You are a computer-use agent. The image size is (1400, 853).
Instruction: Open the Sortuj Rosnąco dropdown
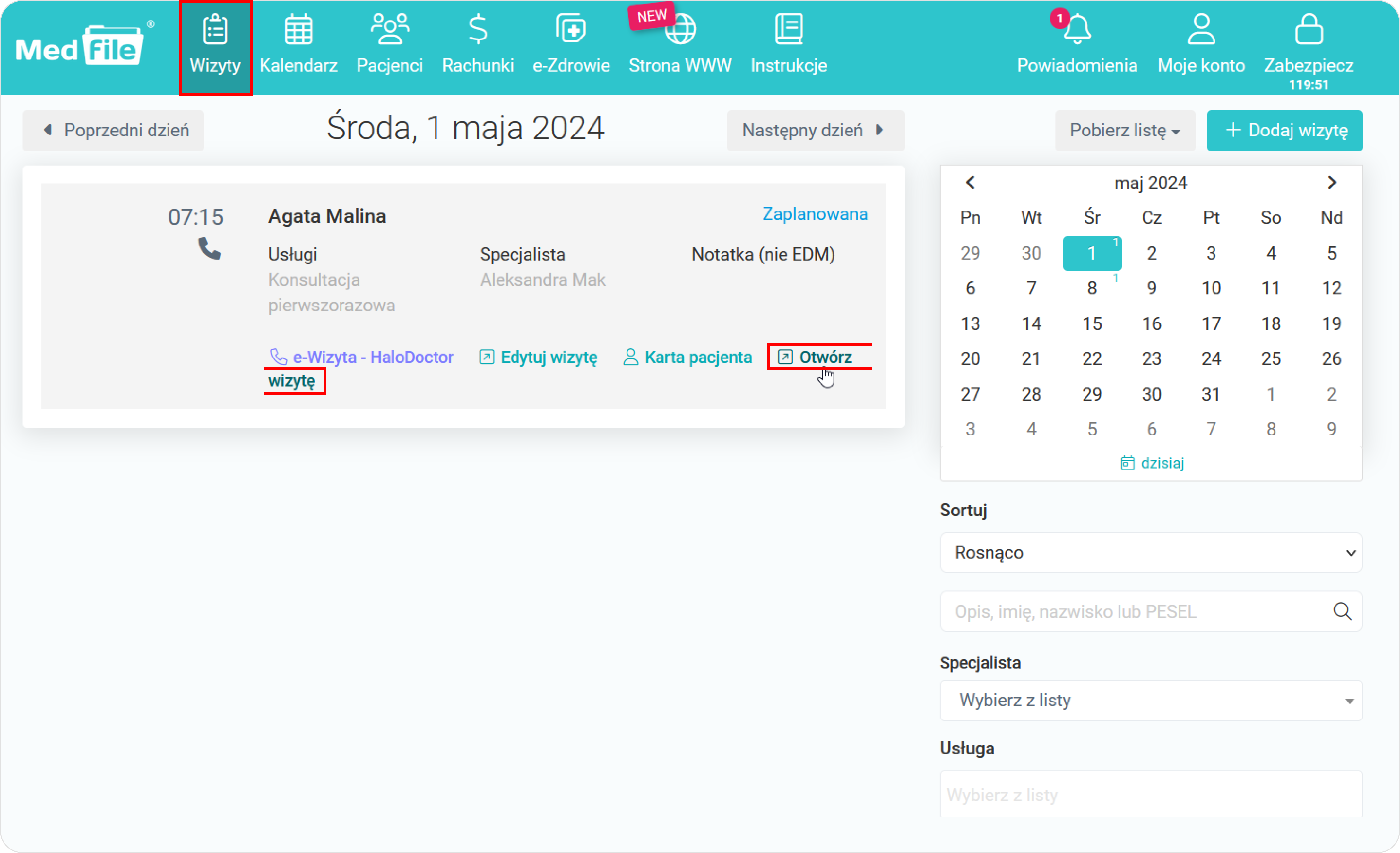pos(1151,552)
